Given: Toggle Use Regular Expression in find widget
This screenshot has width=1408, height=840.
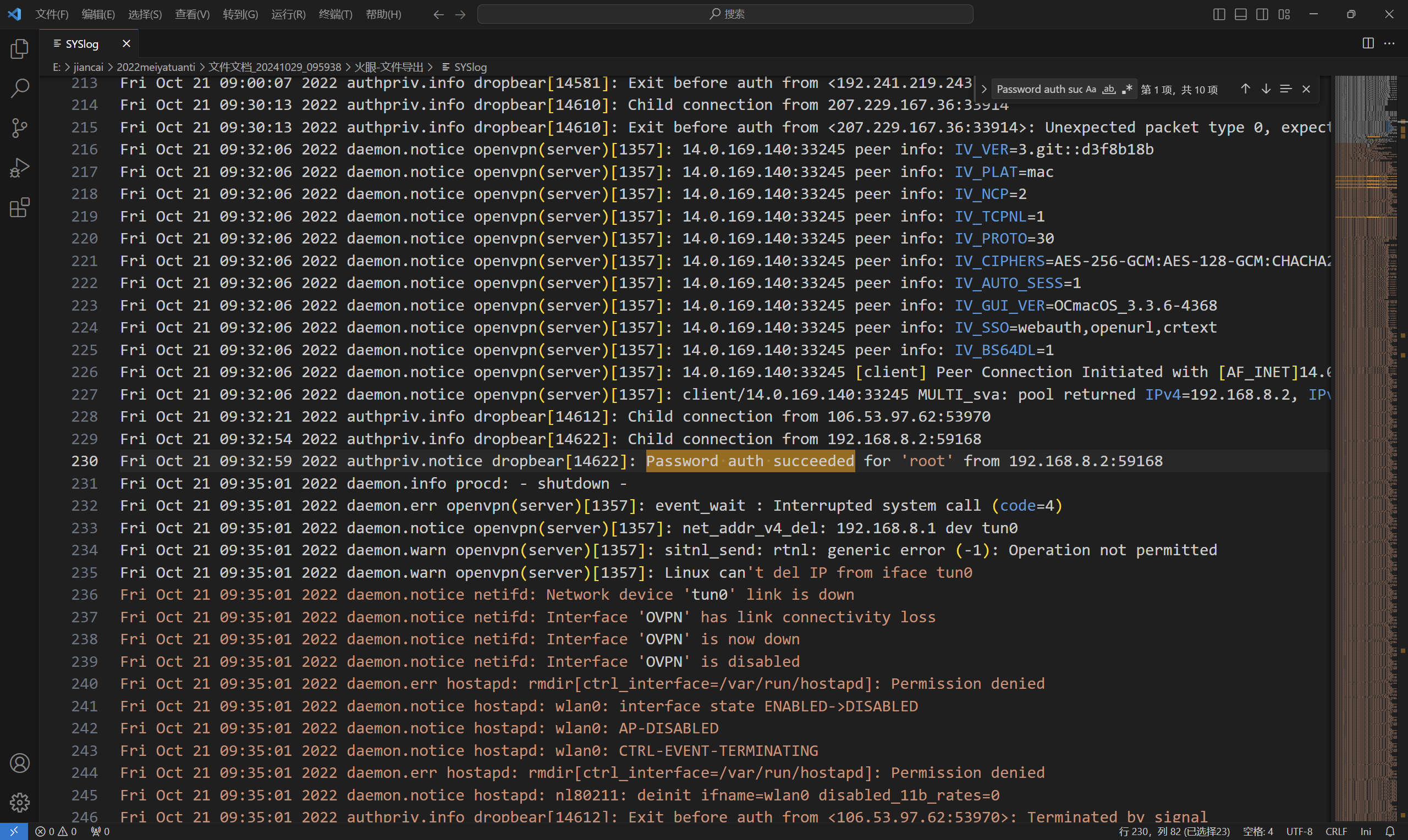Looking at the screenshot, I should coord(1126,89).
